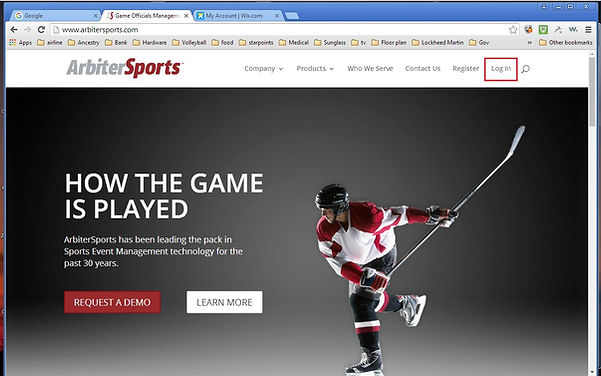This screenshot has width=601, height=376.
Task: Open the Sunglass bookmarks folder
Action: point(330,43)
